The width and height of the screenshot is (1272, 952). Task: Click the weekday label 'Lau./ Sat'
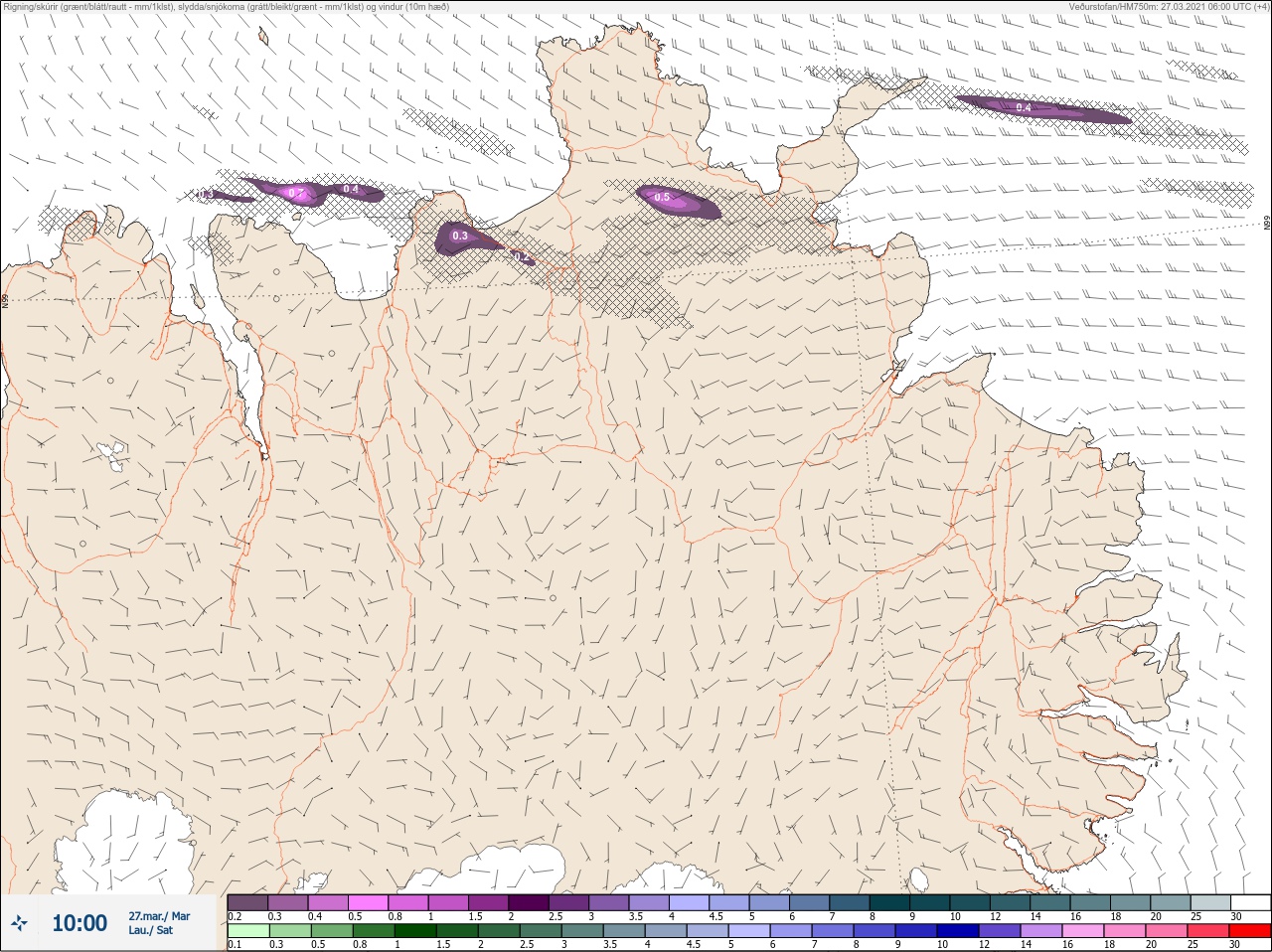[x=150, y=930]
